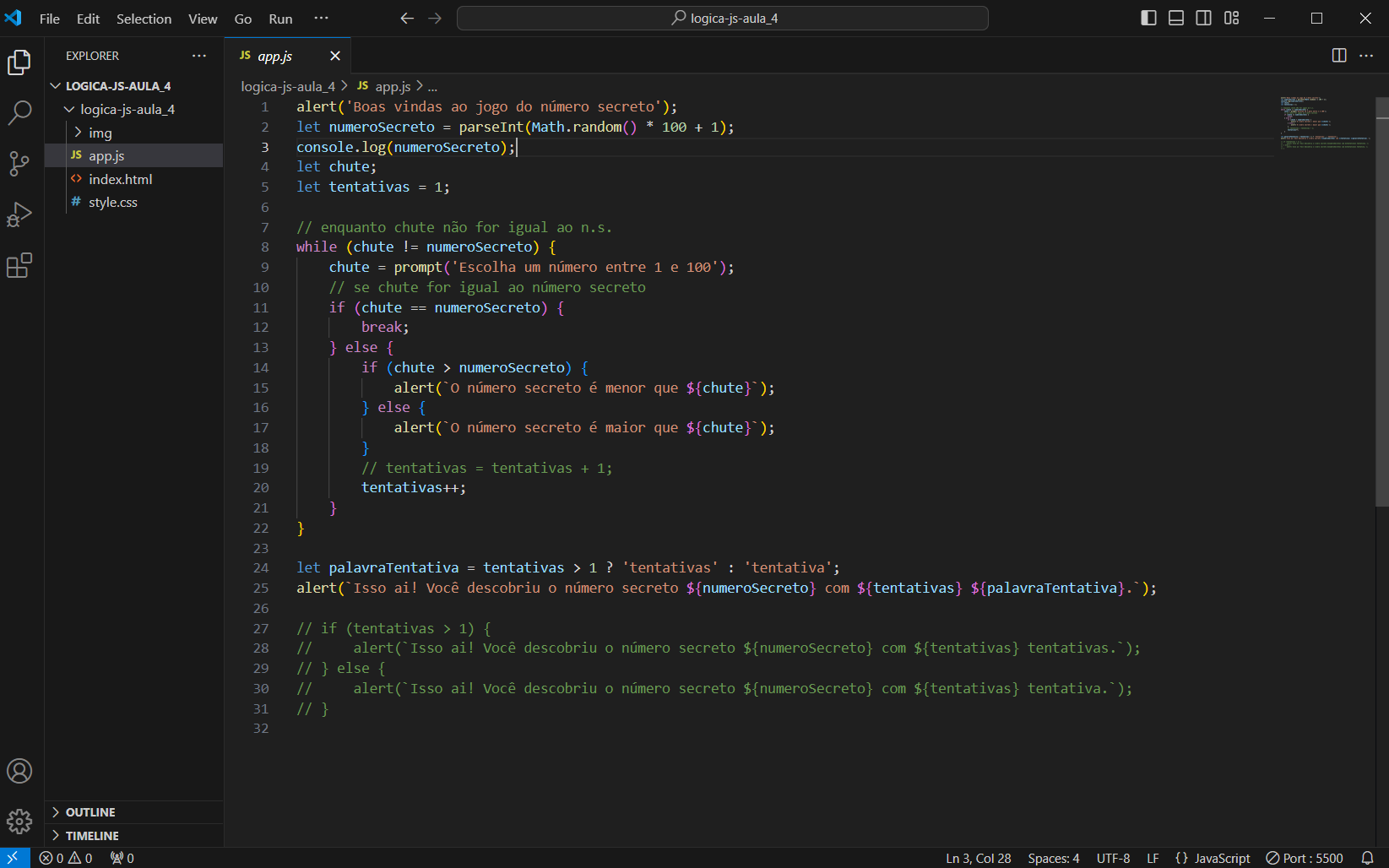The height and width of the screenshot is (868, 1389).
Task: Open editor More Actions ellipsis
Action: (1366, 56)
